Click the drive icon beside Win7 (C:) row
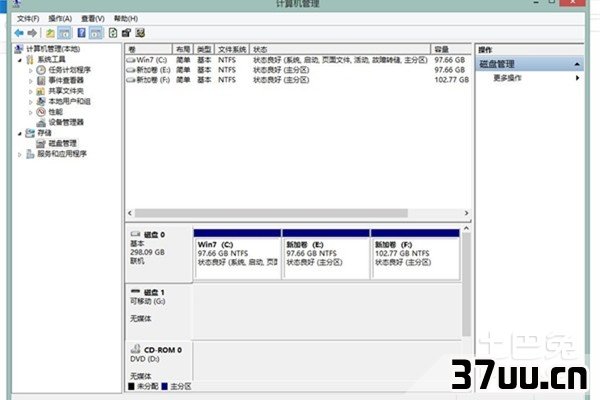Viewport: 600px width, 400px height. pyautogui.click(x=131, y=60)
